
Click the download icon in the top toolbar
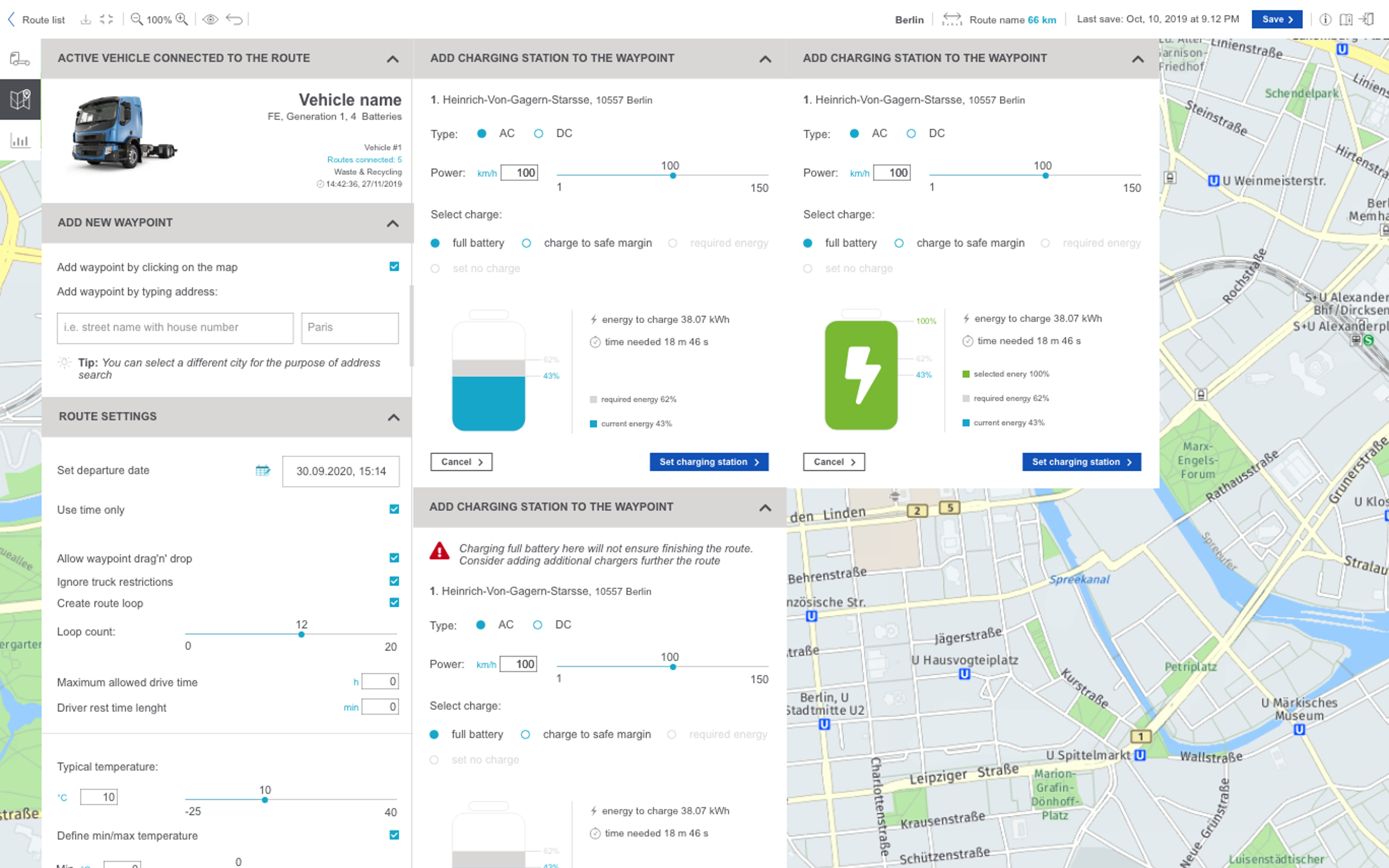pos(86,20)
